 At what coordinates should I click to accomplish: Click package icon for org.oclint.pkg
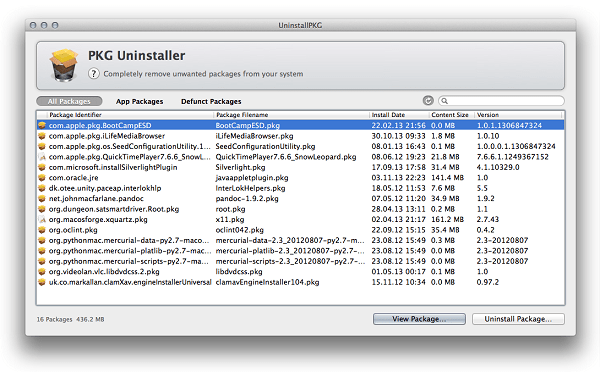(42, 230)
